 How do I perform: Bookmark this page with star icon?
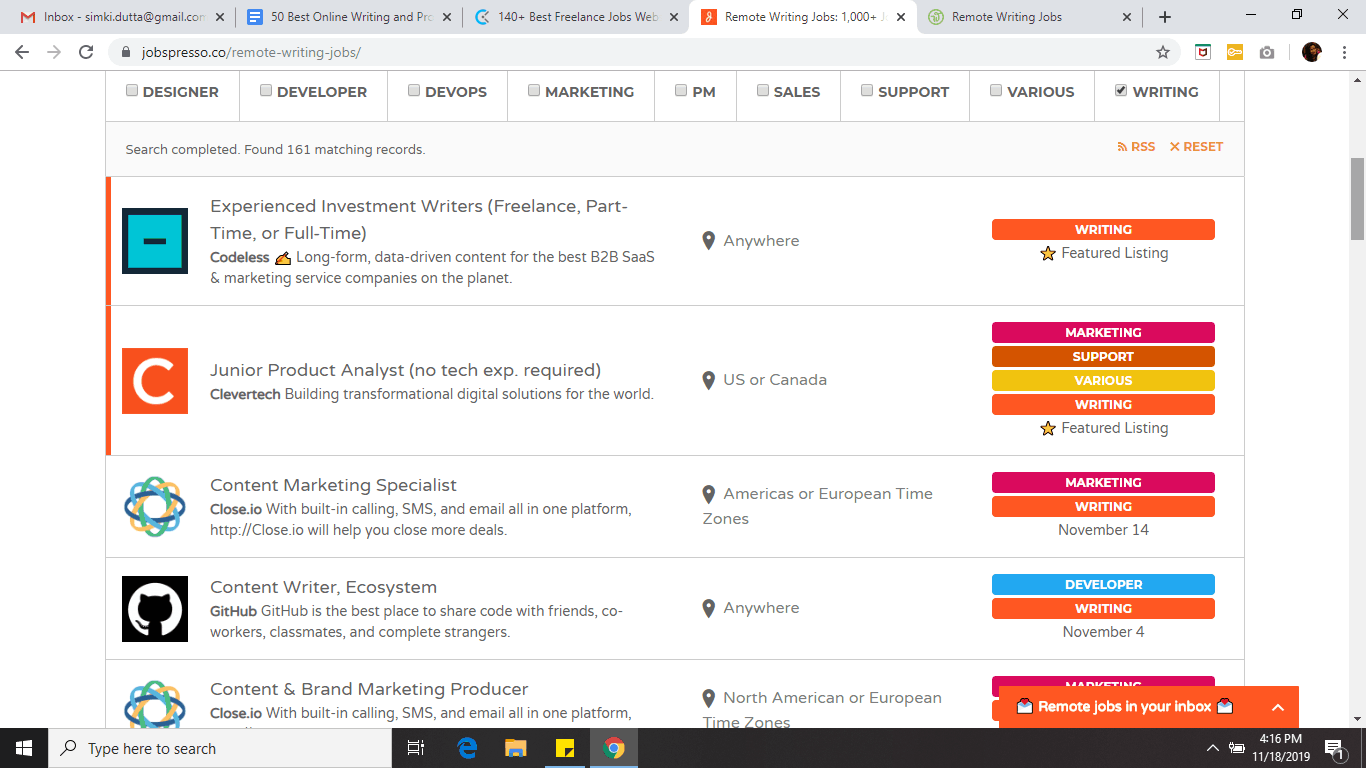click(x=1163, y=52)
